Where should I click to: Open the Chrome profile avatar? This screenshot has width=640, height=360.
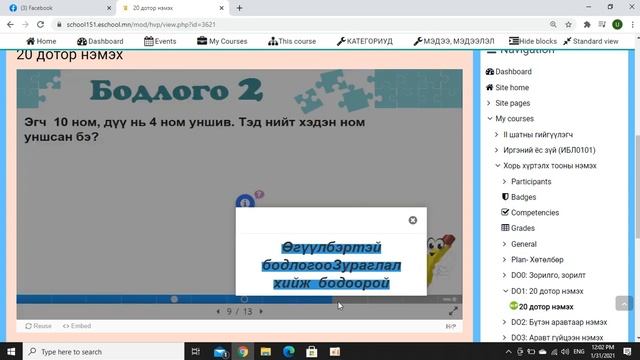click(x=617, y=24)
